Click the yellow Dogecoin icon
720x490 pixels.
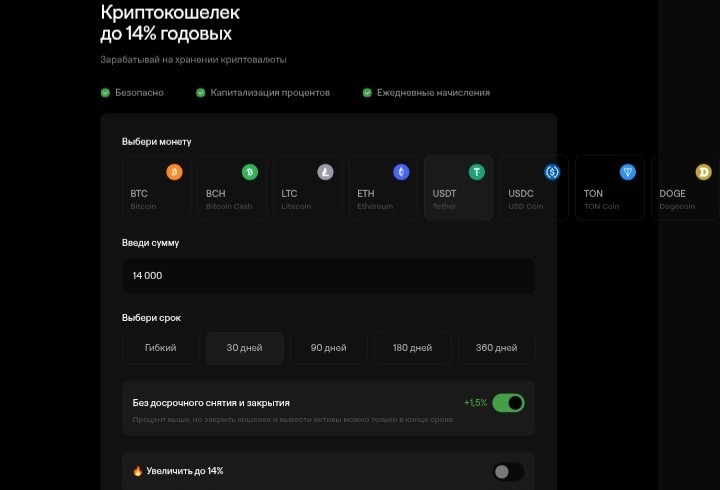[x=703, y=172]
